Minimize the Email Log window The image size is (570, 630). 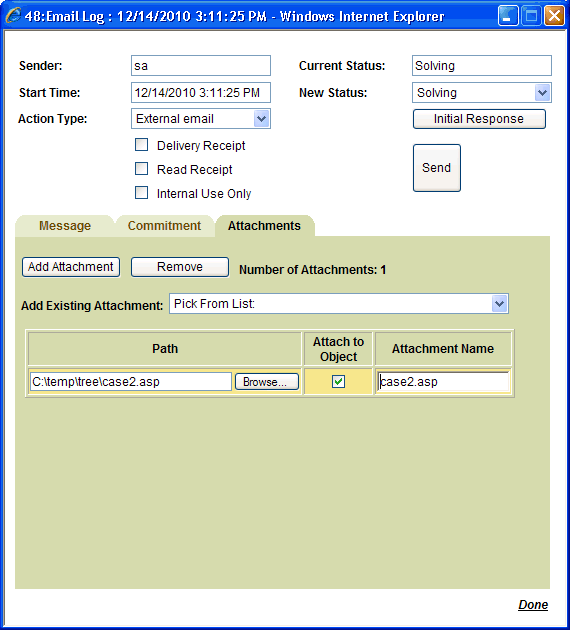click(508, 16)
